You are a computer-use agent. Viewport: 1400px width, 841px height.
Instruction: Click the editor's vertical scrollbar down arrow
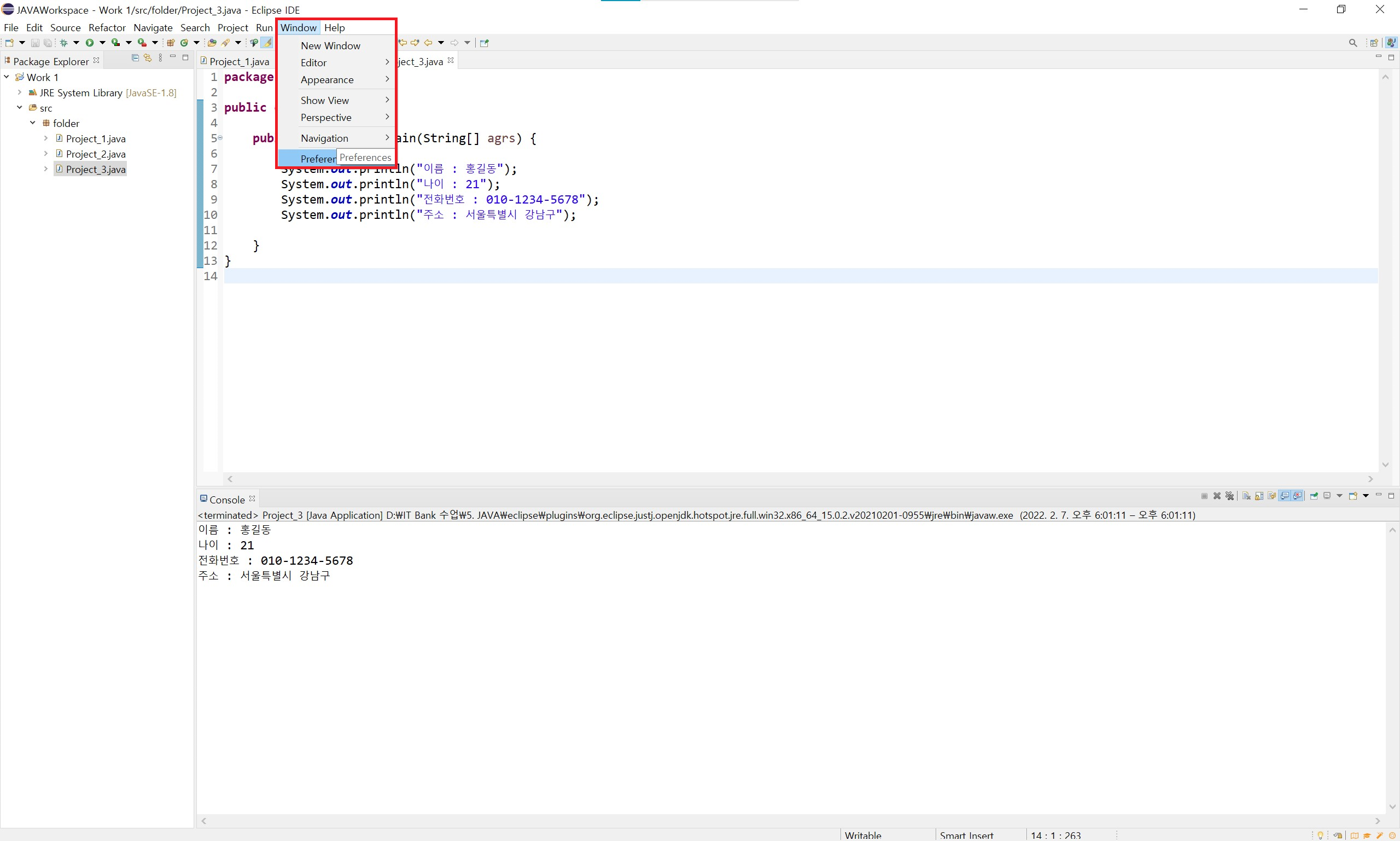coord(1385,465)
